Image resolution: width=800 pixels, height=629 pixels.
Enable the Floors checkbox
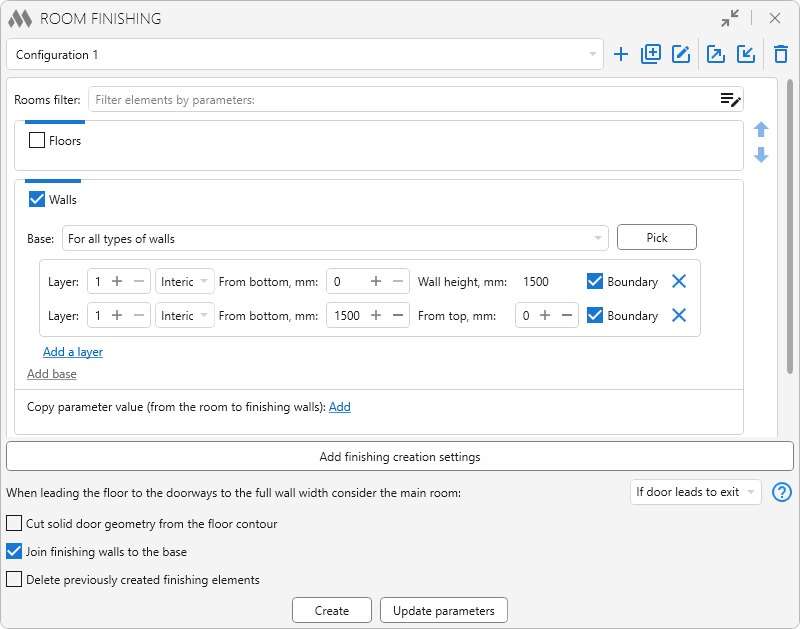coord(37,140)
